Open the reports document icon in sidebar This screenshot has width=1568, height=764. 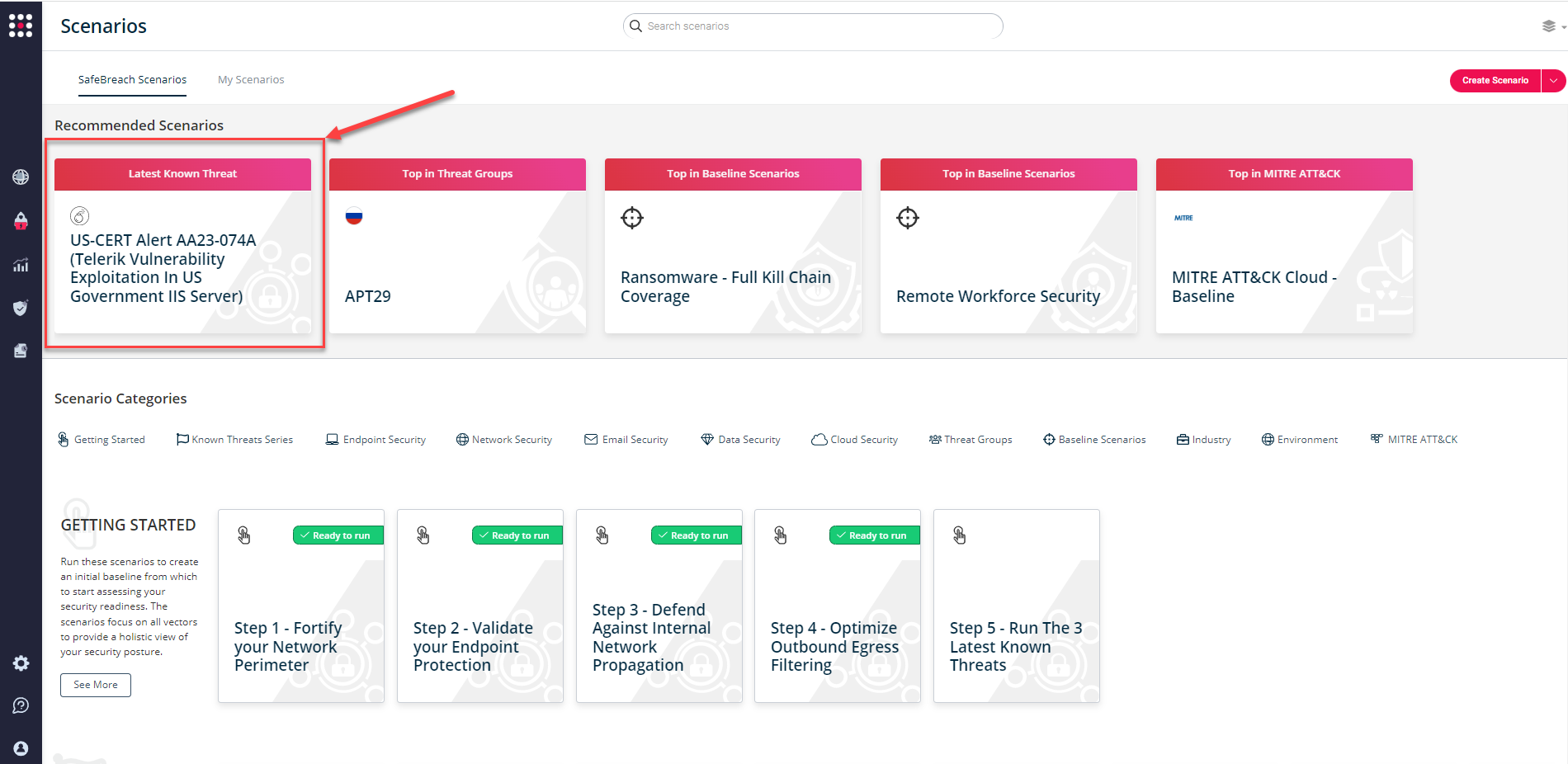(21, 351)
